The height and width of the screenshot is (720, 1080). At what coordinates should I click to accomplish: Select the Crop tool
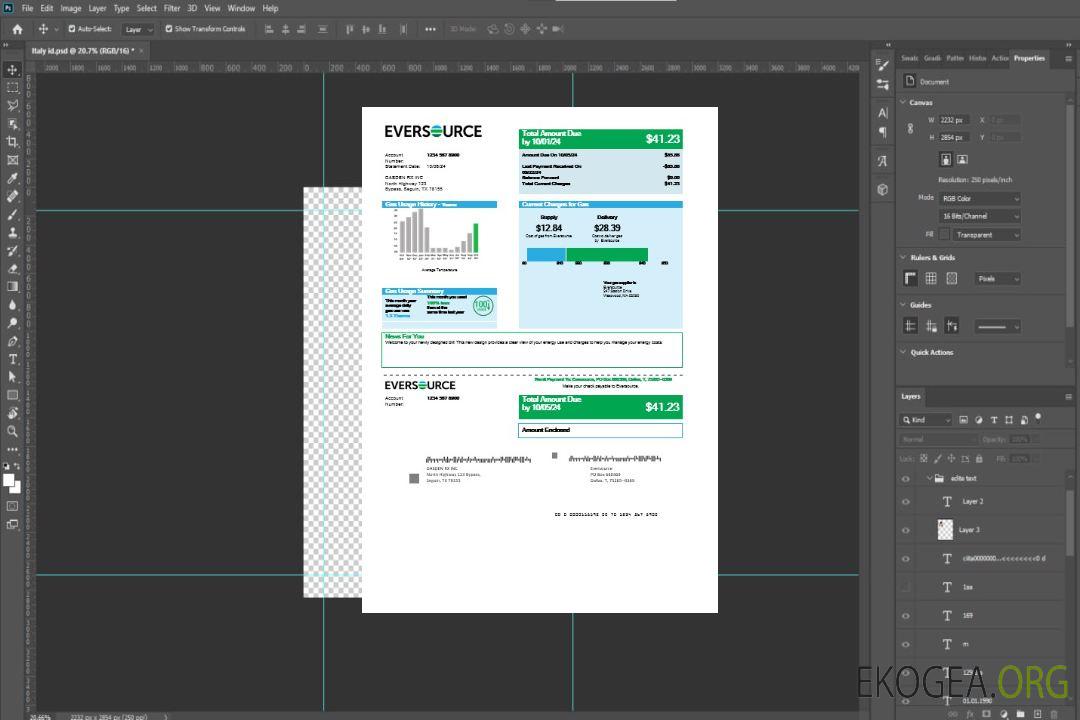click(x=12, y=142)
